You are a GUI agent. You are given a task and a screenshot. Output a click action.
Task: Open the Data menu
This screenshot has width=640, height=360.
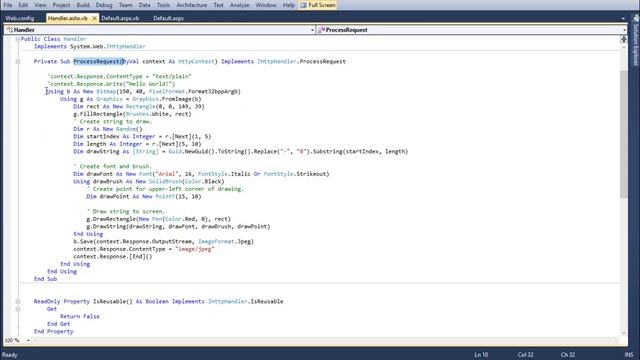coord(144,5)
